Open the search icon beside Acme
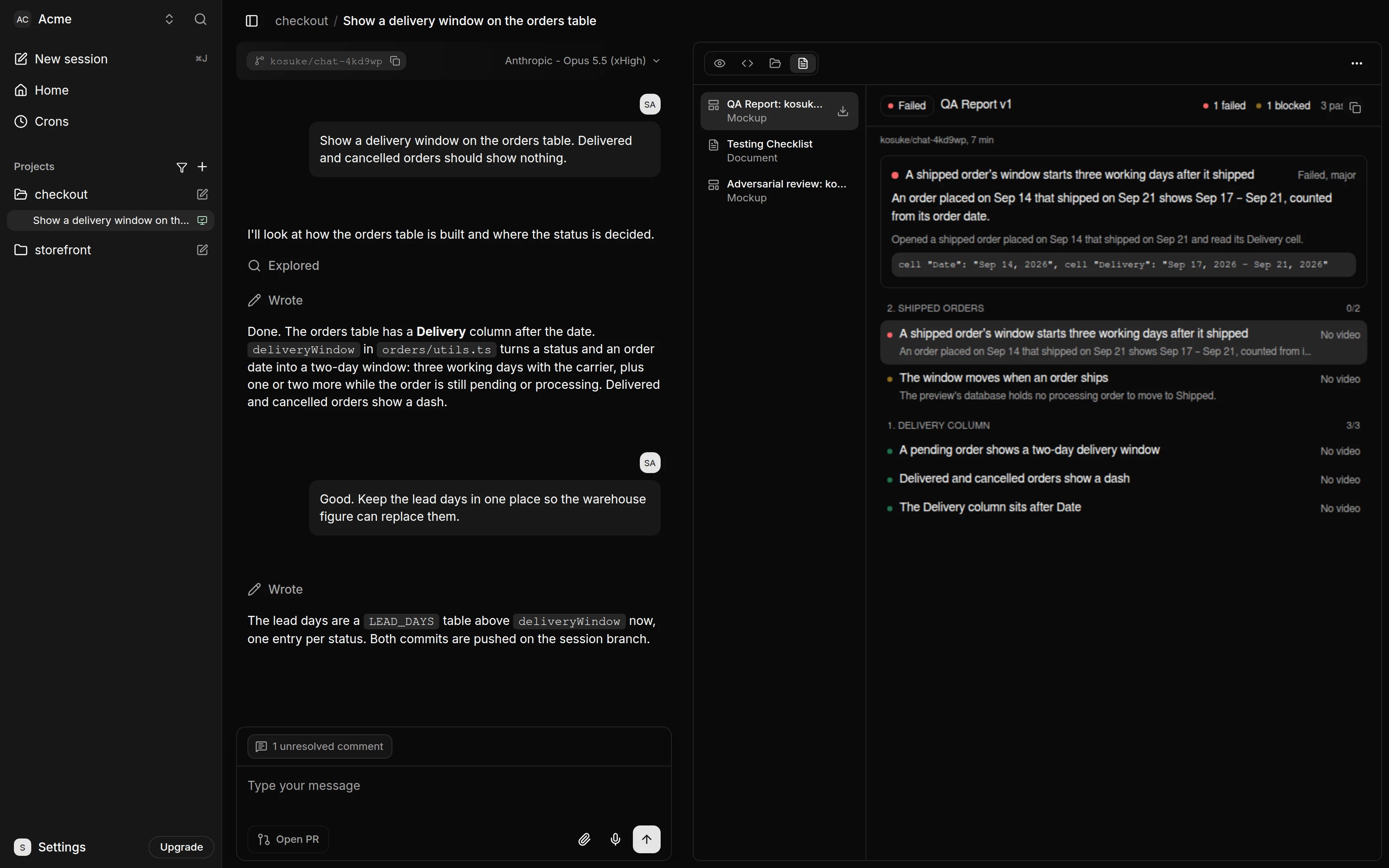Viewport: 1389px width, 868px height. point(200,20)
